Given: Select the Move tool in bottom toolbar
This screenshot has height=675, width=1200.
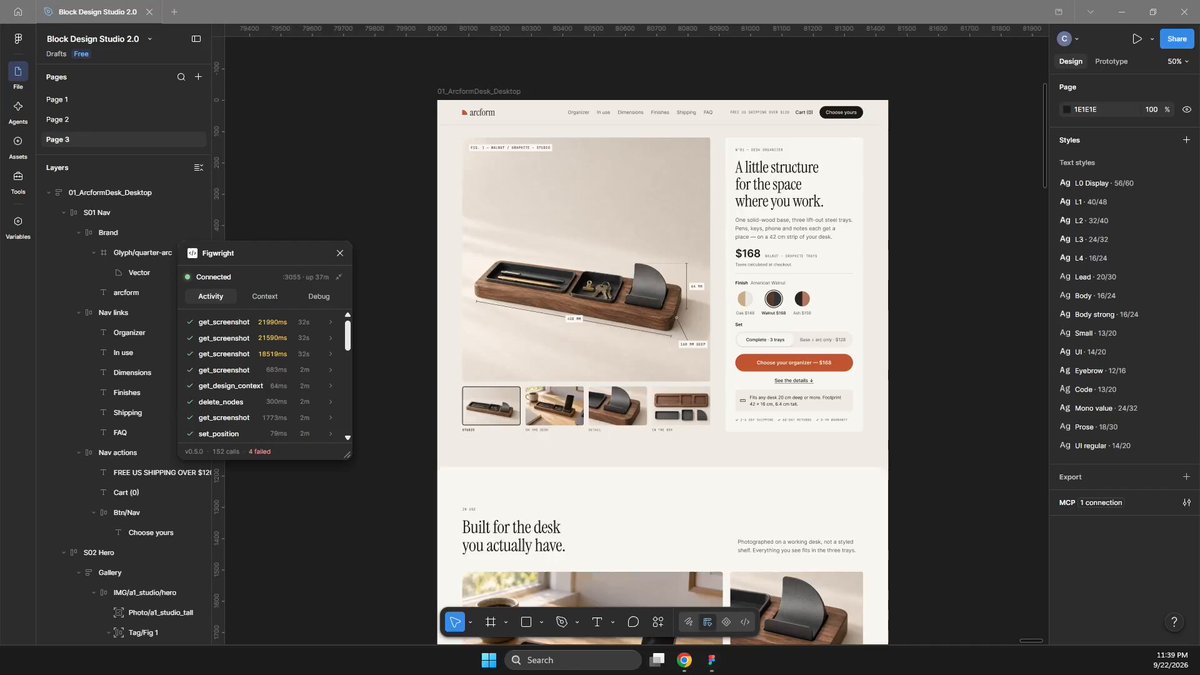Looking at the screenshot, I should [x=455, y=622].
